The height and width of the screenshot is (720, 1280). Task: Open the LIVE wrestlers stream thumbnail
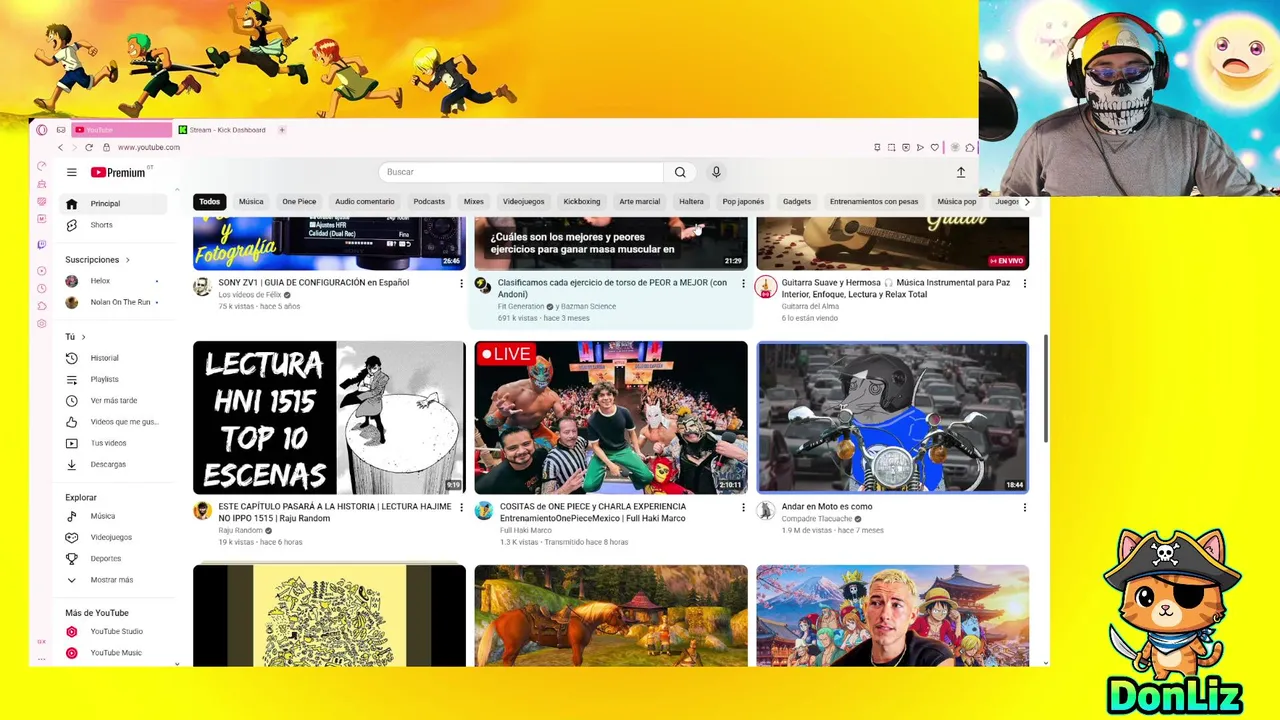pyautogui.click(x=611, y=418)
